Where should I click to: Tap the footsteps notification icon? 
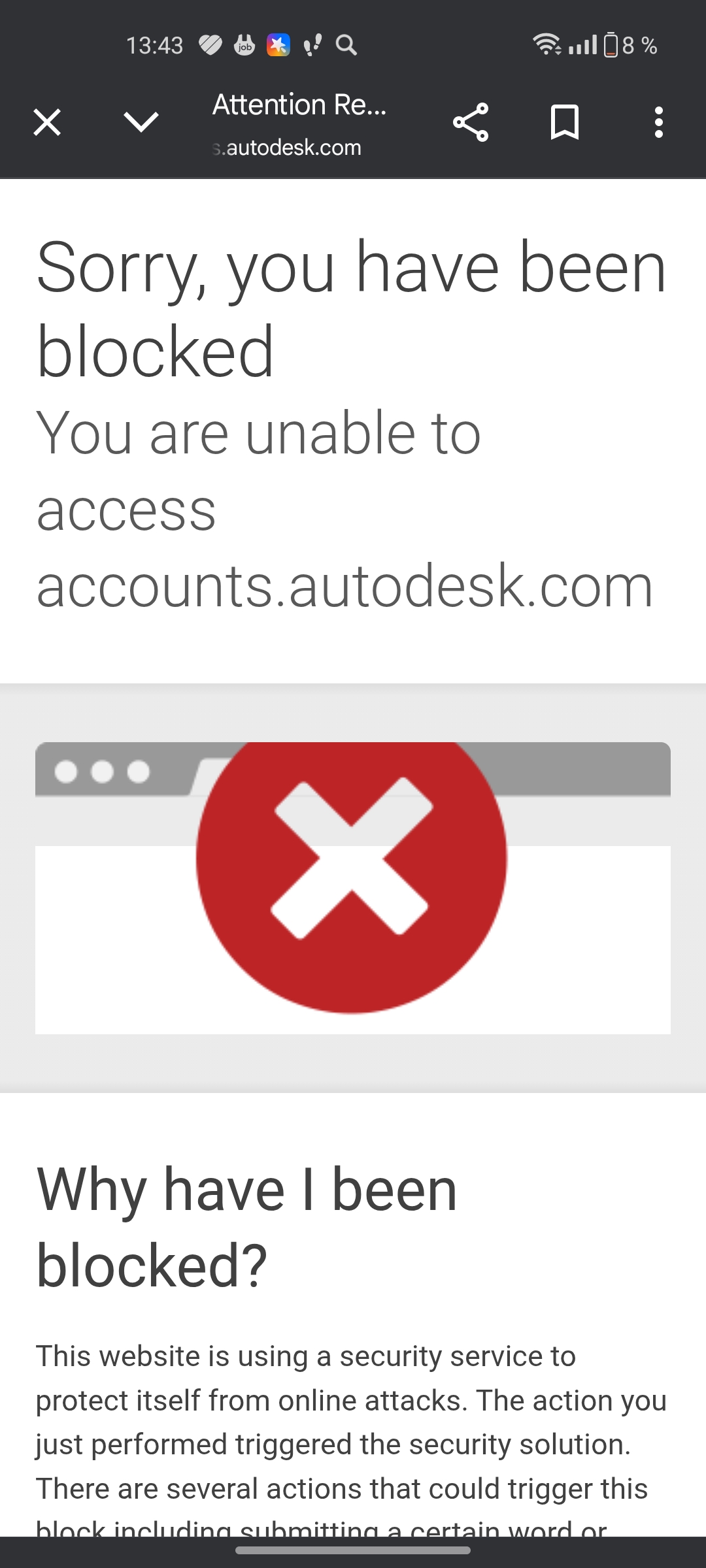[312, 45]
